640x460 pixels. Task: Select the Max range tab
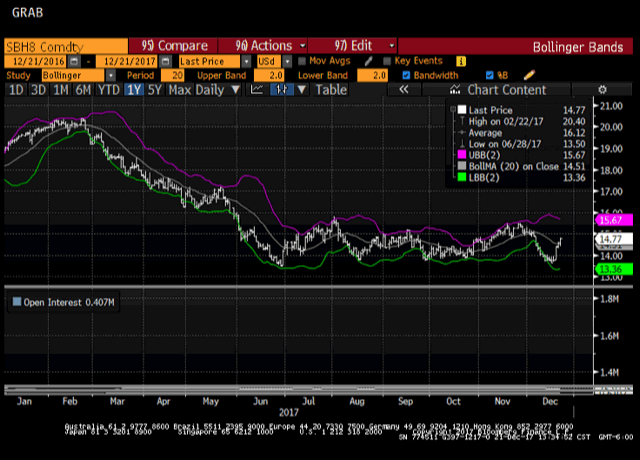point(180,89)
